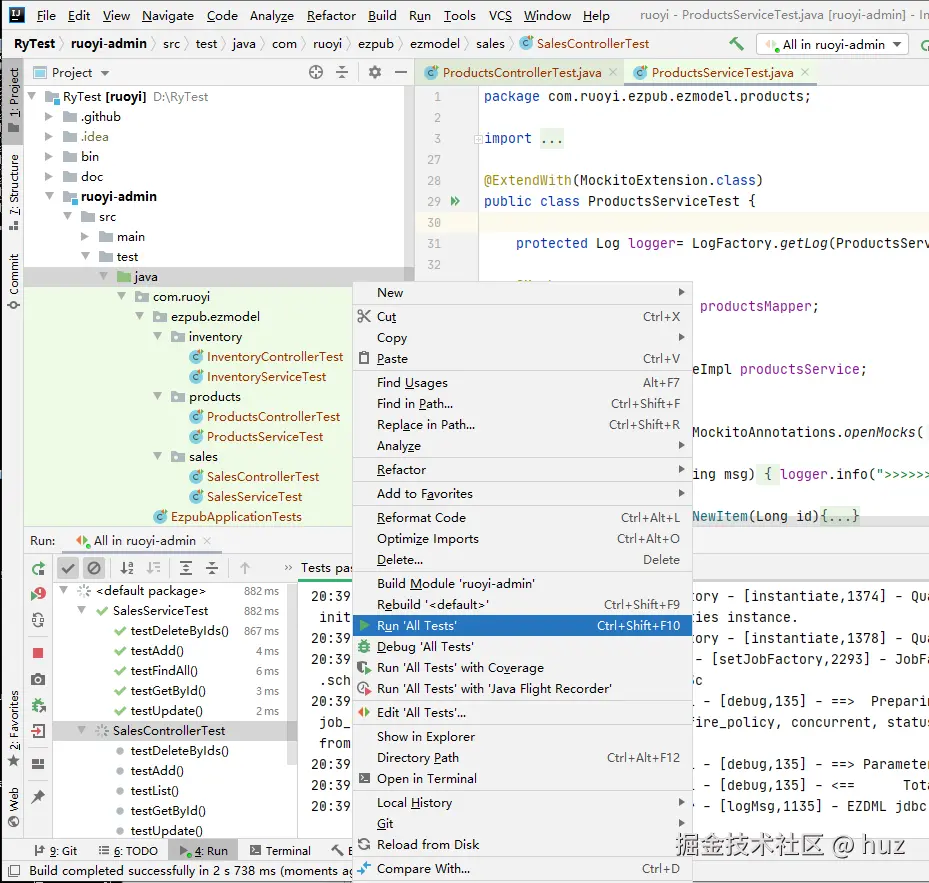
Task: Open the Terminal tool window button
Action: coord(280,851)
